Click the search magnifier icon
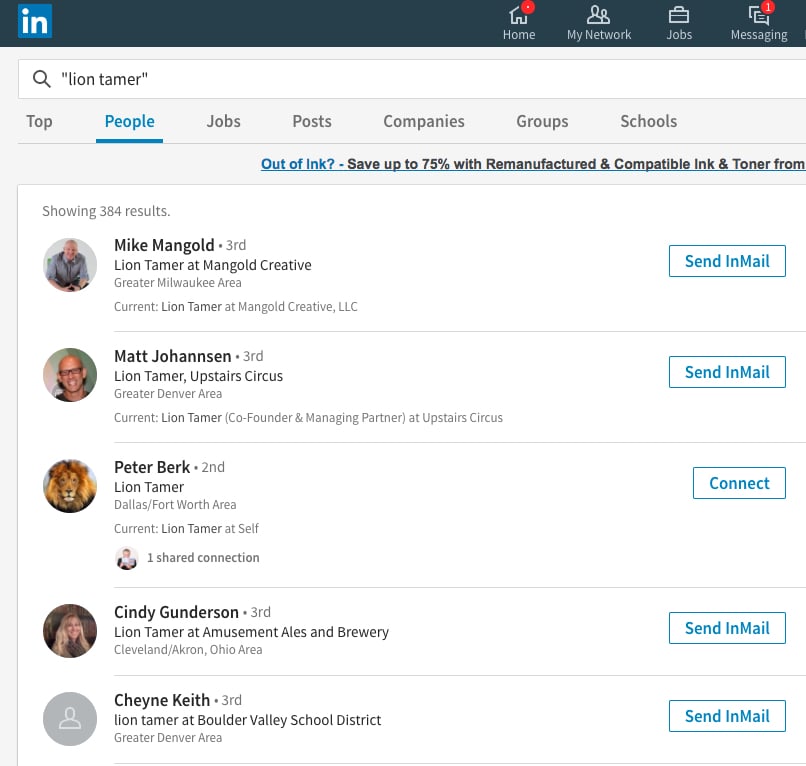806x766 pixels. [x=42, y=79]
